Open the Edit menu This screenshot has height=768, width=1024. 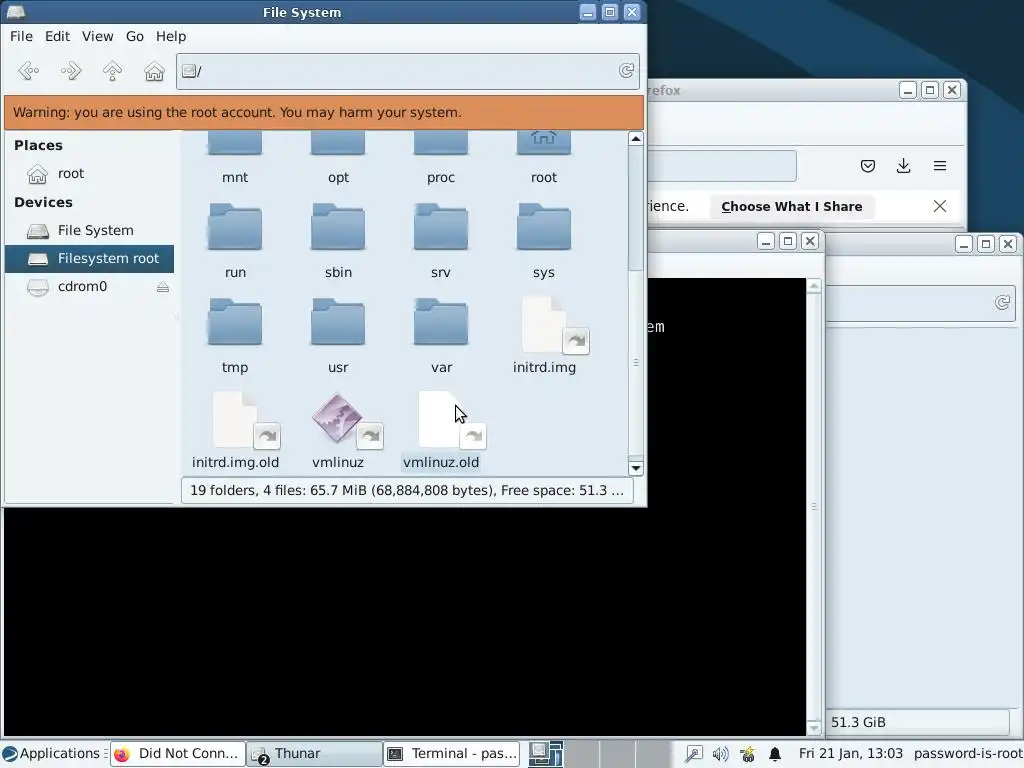coord(57,37)
